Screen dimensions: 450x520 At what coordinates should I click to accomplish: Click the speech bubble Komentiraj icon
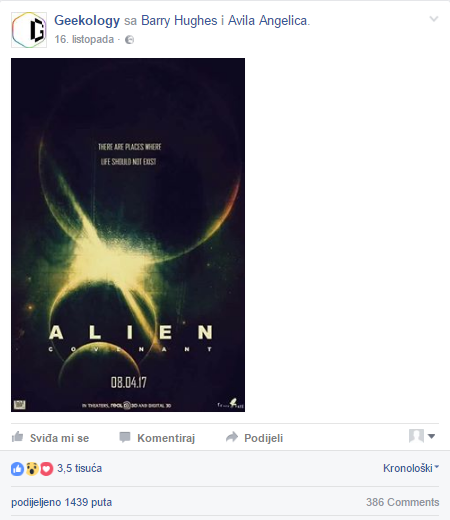125,437
